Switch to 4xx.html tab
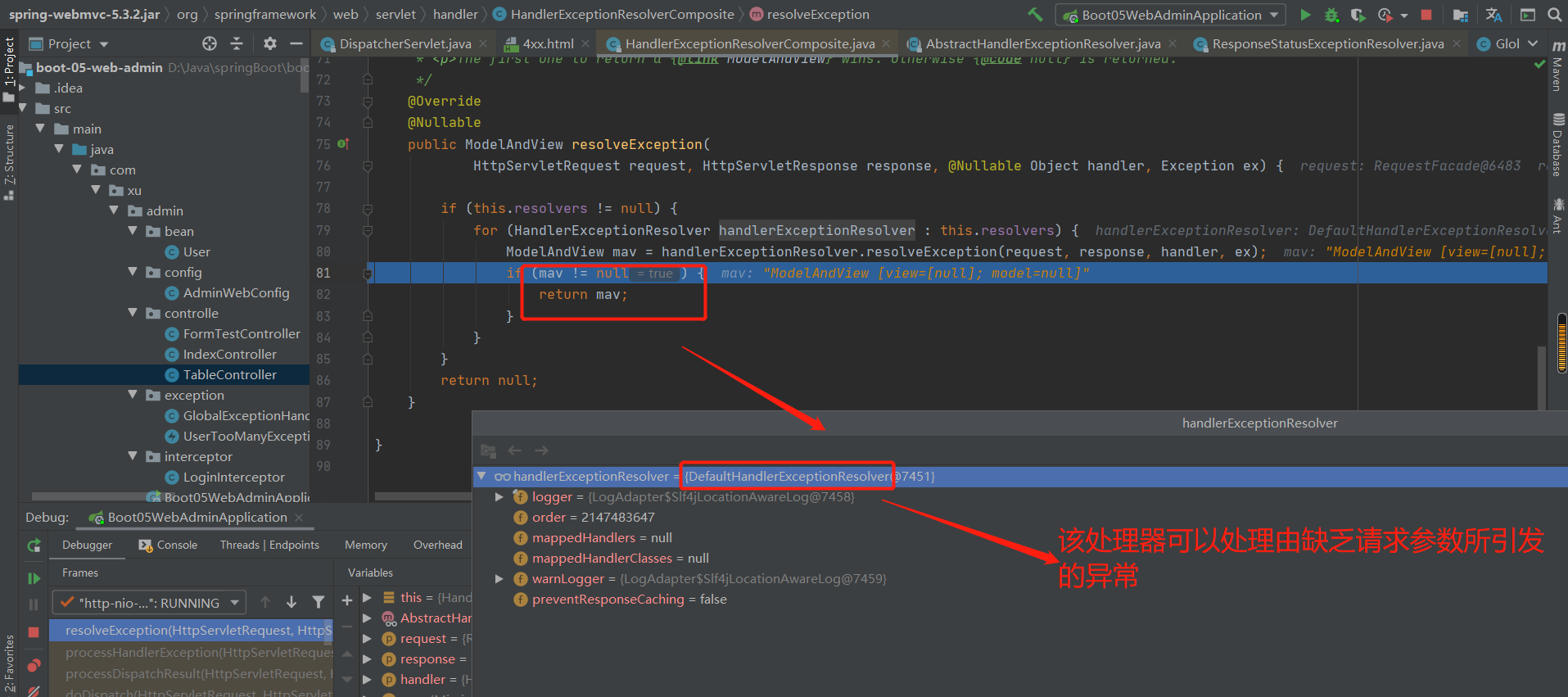The width and height of the screenshot is (1568, 697). point(547,43)
